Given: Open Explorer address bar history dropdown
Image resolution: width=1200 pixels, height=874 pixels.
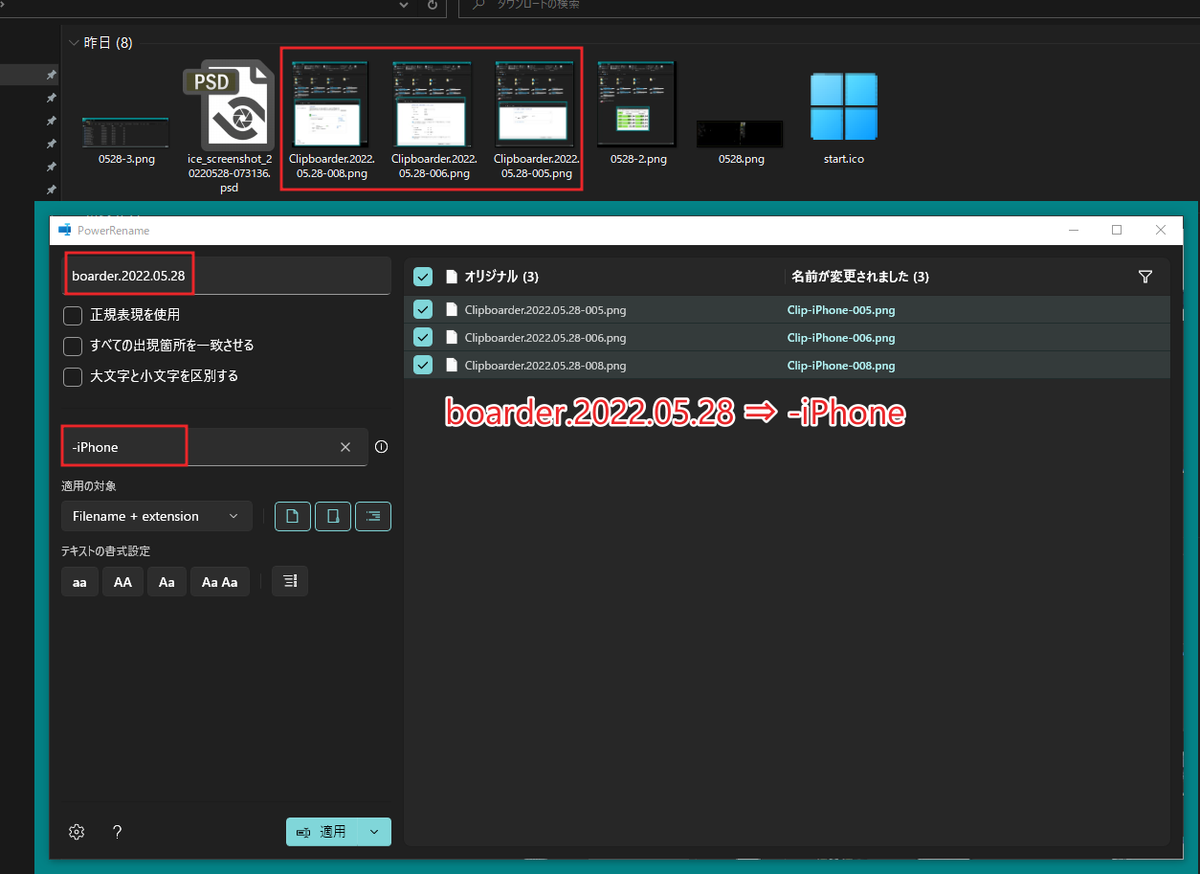Looking at the screenshot, I should pyautogui.click(x=403, y=5).
